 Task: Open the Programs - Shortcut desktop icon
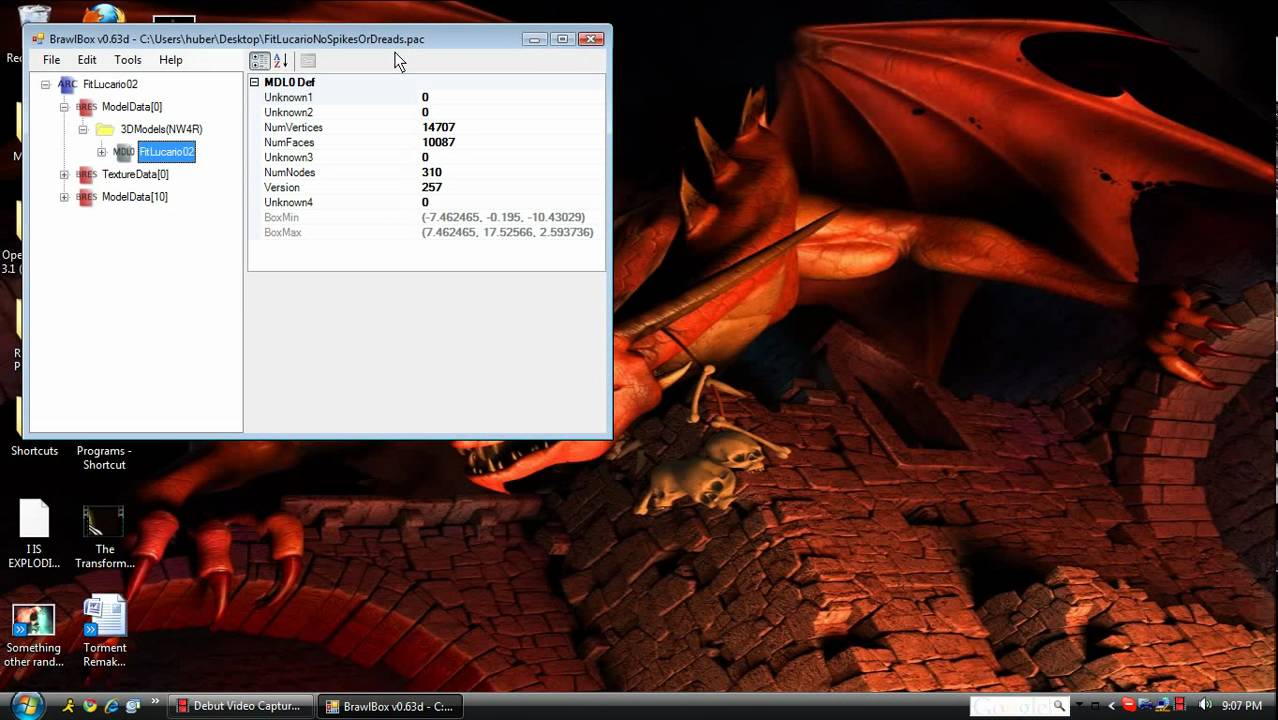[x=104, y=457]
